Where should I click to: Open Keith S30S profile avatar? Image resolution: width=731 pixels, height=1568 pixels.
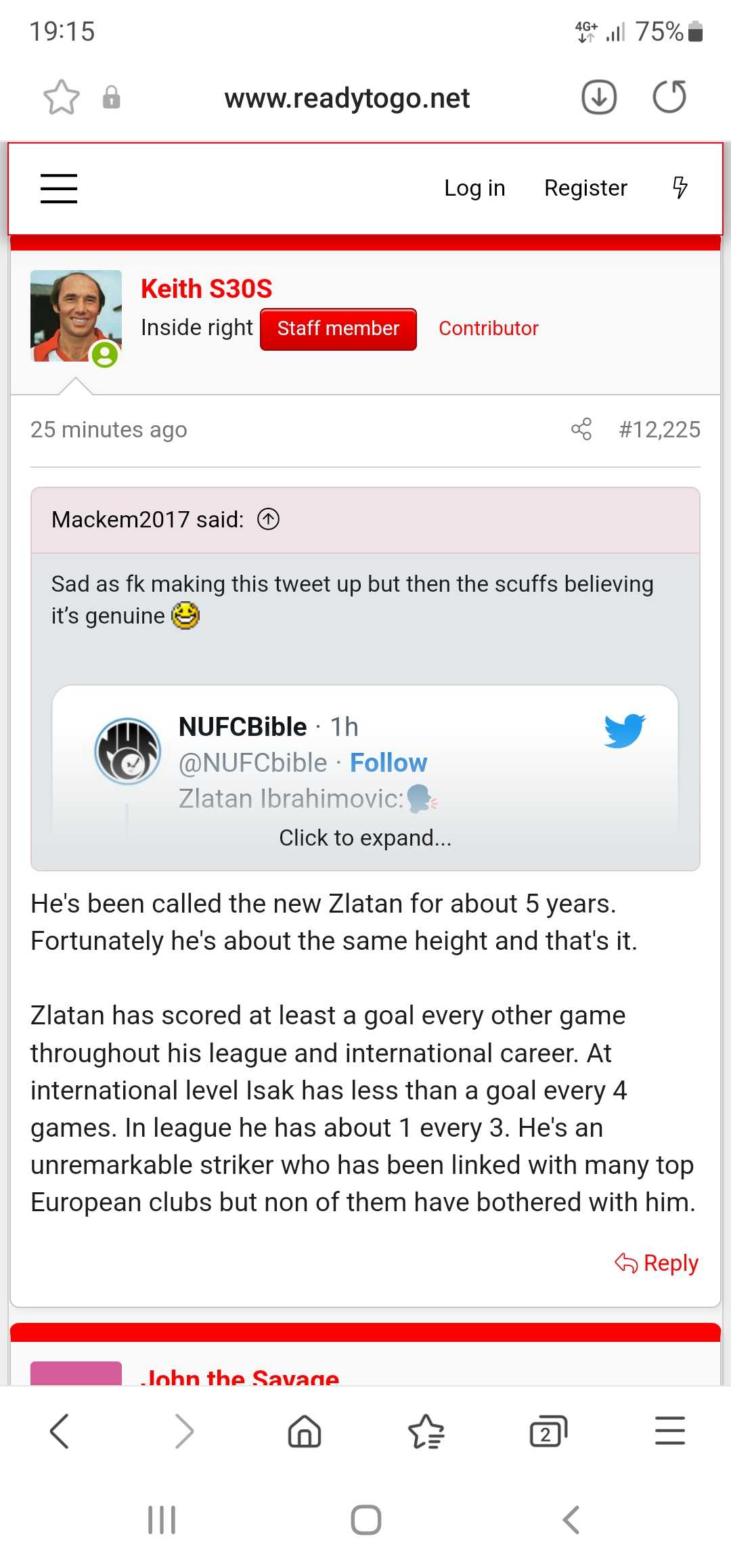point(76,316)
